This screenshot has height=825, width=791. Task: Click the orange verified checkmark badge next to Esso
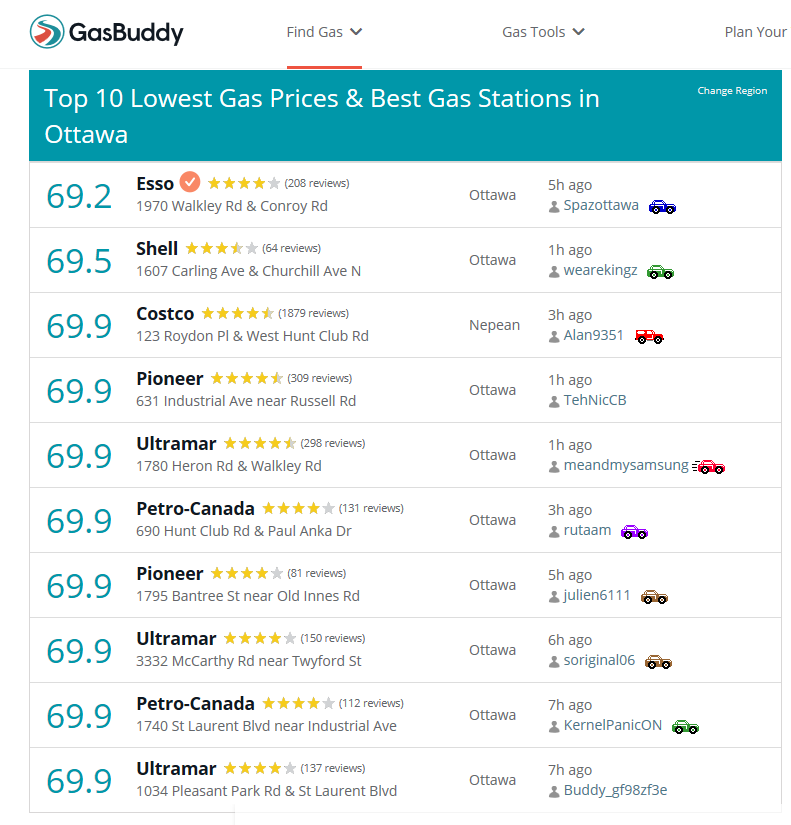190,182
